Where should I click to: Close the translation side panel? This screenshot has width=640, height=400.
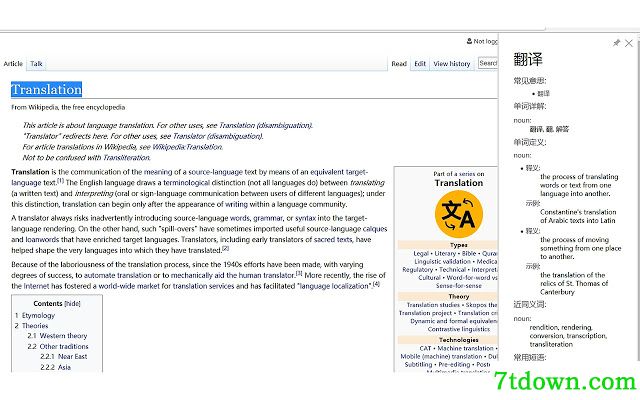click(629, 43)
